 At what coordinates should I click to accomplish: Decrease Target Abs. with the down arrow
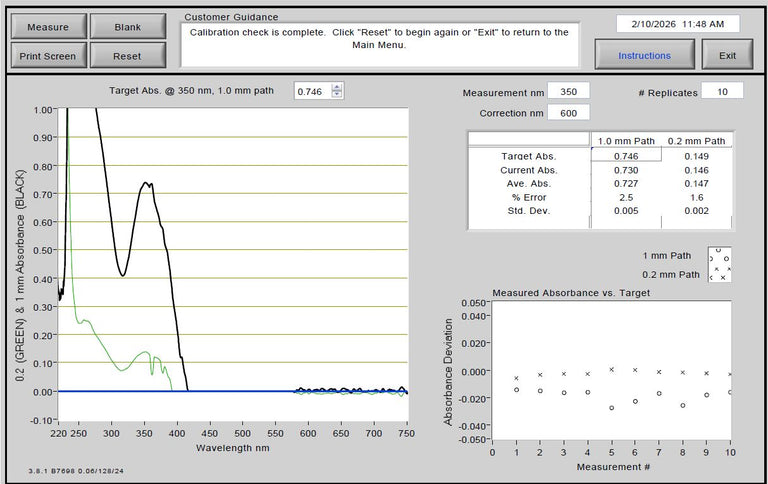(x=337, y=95)
